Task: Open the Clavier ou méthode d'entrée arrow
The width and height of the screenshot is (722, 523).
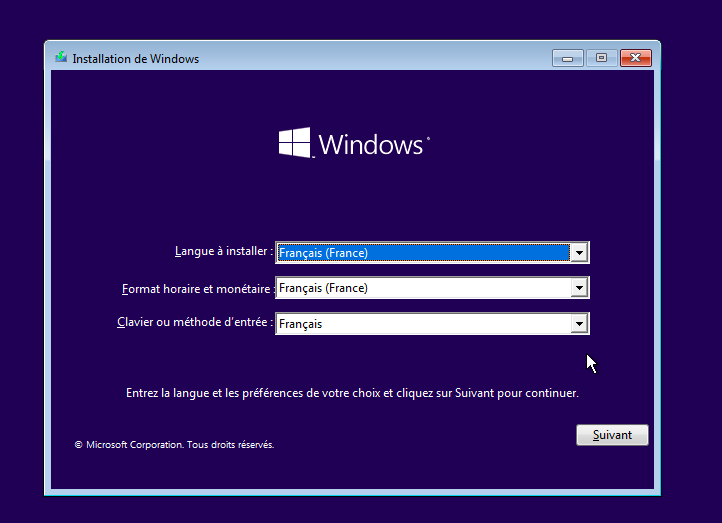Action: click(578, 324)
